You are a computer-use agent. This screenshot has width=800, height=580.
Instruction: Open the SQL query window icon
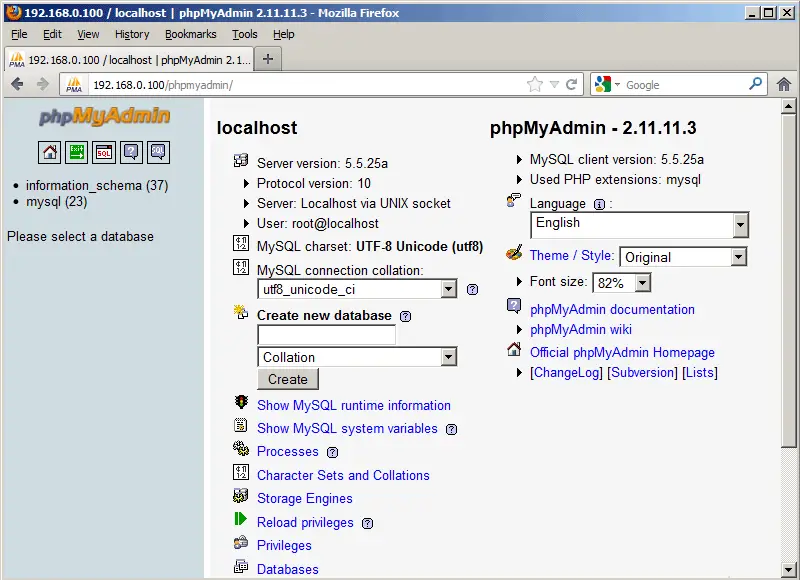(x=104, y=152)
